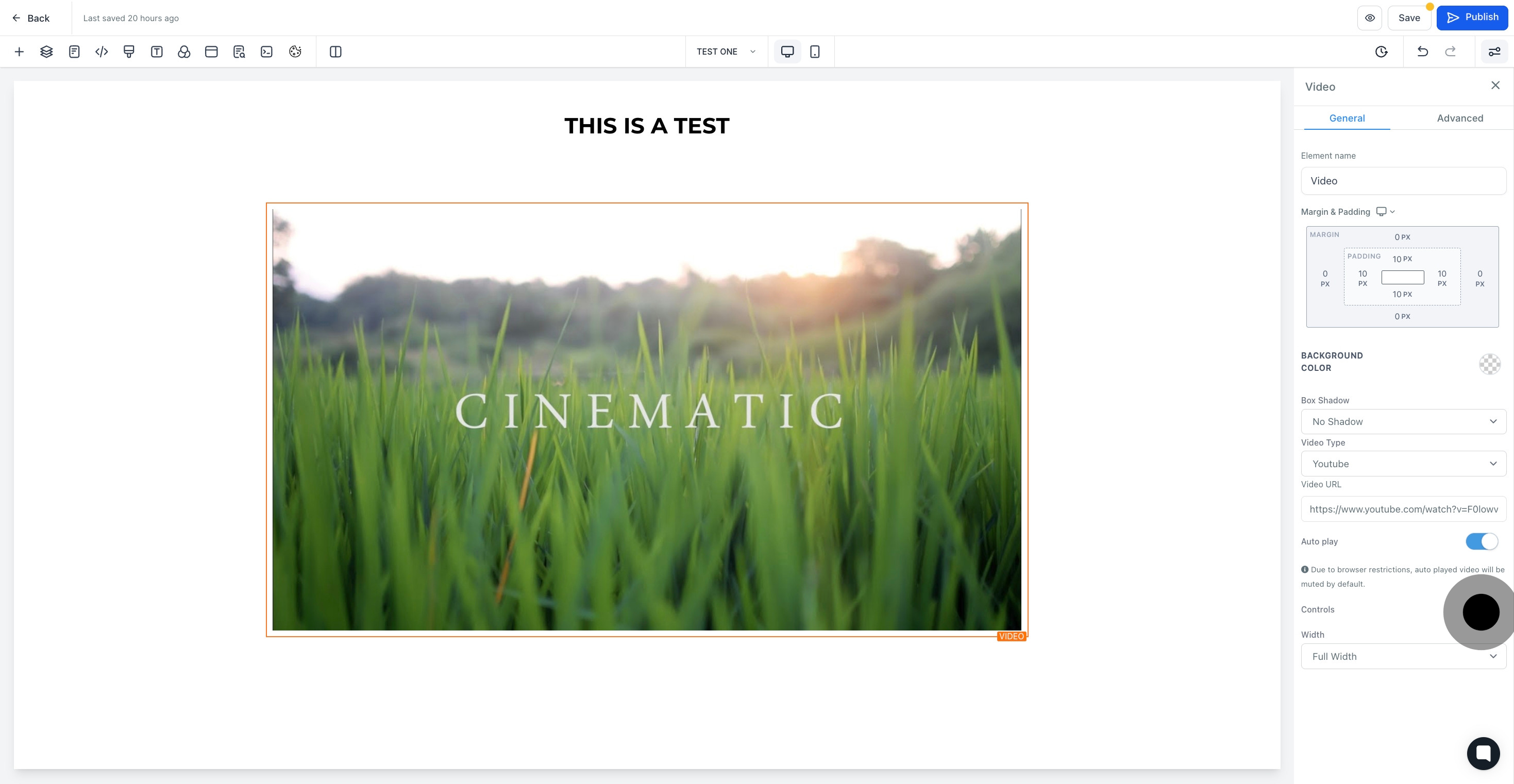Screen dimensions: 1514x784
Task: Switch to the General tab
Action: click(1347, 118)
